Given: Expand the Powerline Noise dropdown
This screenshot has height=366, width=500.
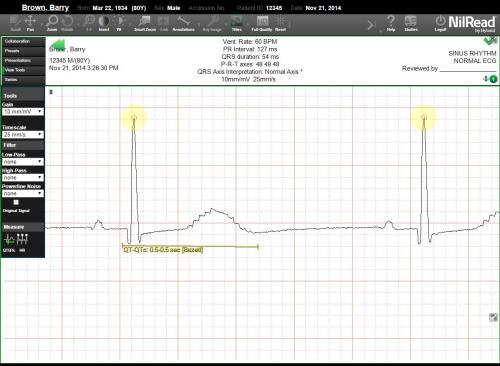Looking at the screenshot, I should [23, 193].
